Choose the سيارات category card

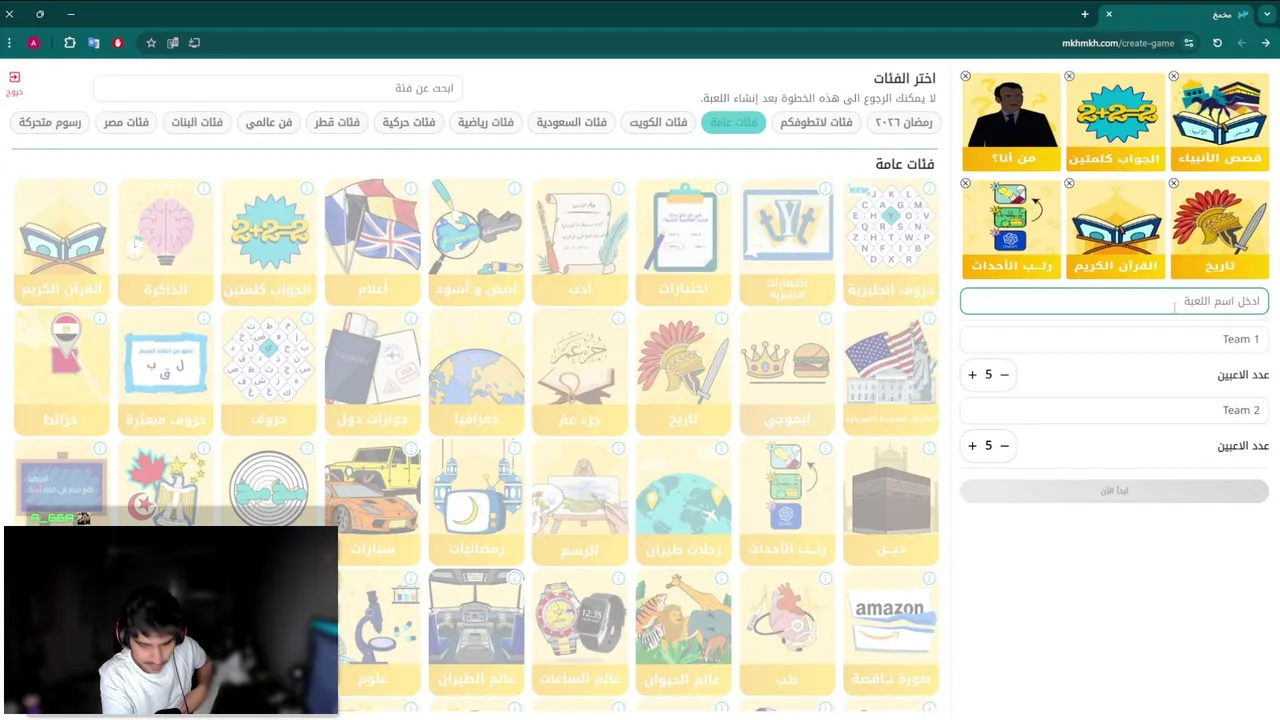coord(372,503)
